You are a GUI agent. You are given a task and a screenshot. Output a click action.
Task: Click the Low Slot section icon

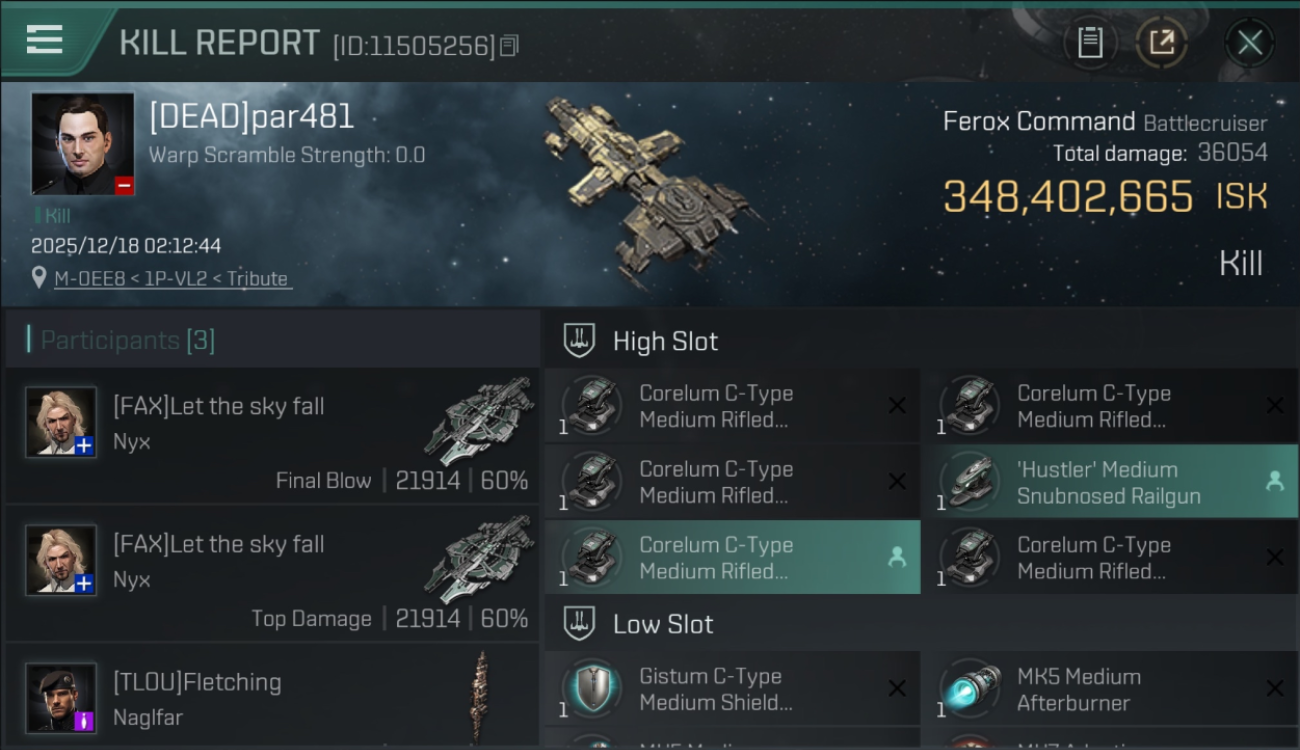[580, 624]
